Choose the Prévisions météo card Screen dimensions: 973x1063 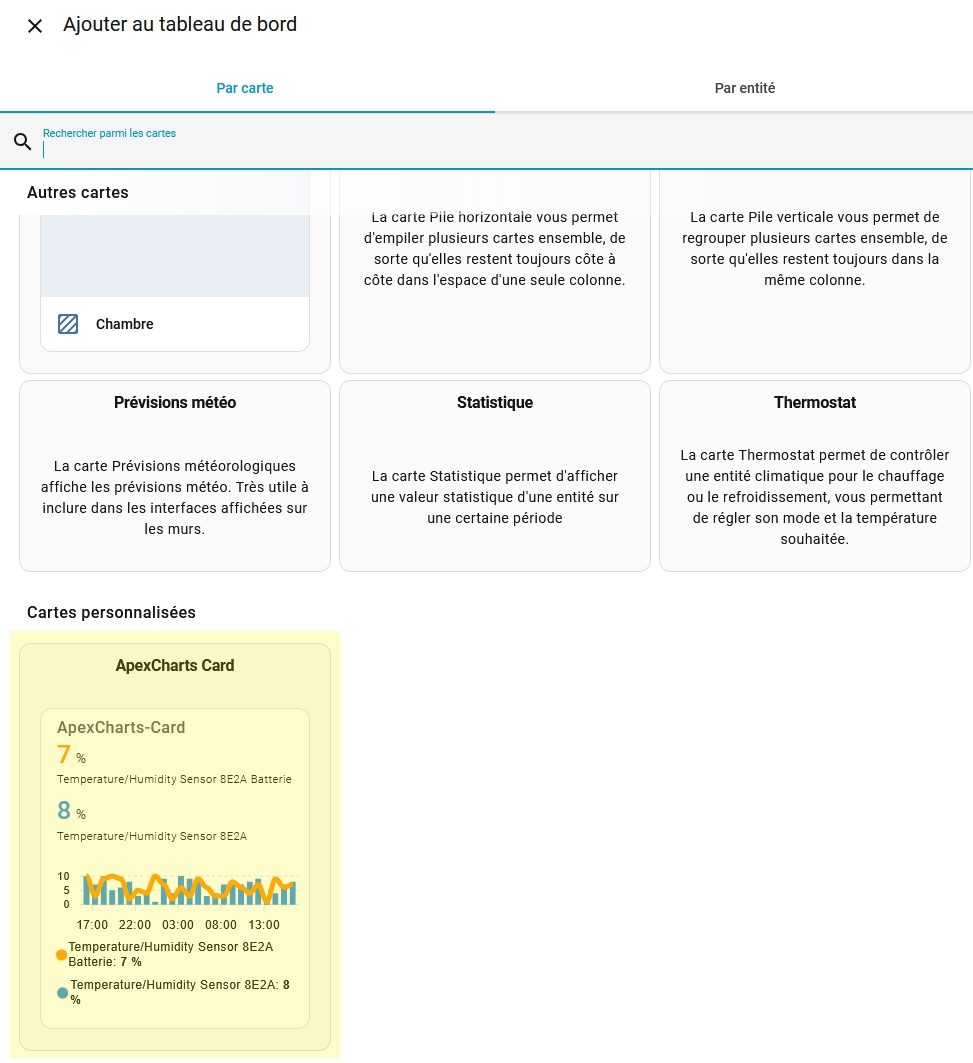coord(175,475)
